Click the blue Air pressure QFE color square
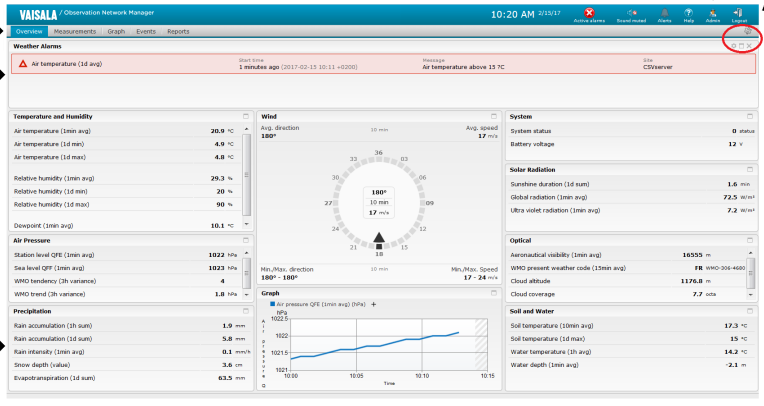This screenshot has height=406, width=764. [270, 303]
